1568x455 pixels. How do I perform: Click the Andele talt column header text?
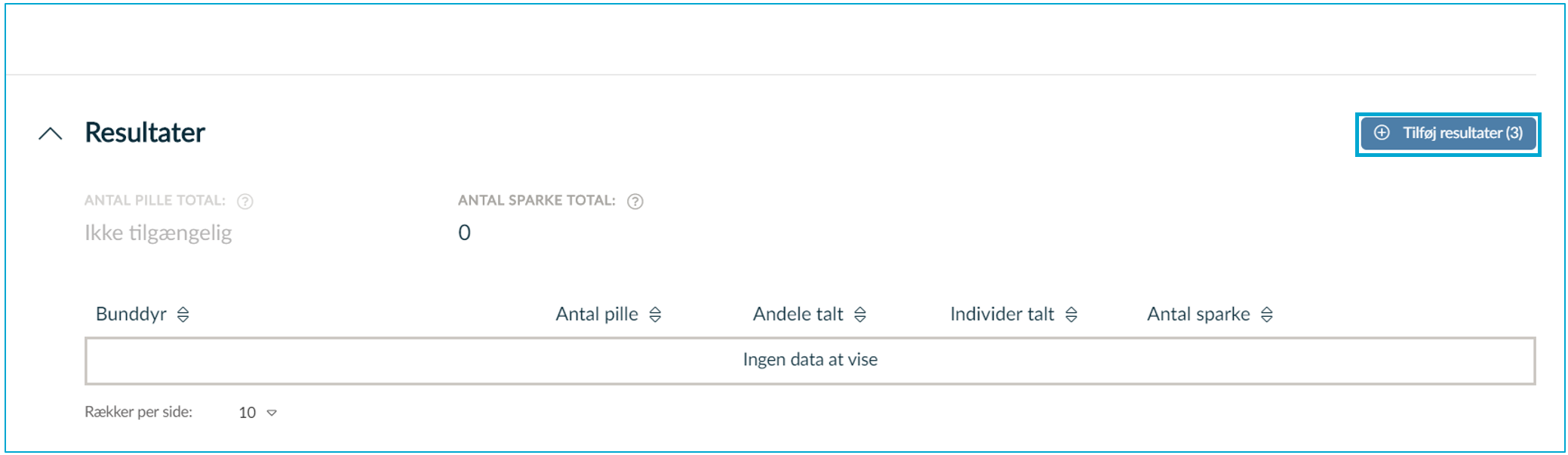tap(798, 314)
